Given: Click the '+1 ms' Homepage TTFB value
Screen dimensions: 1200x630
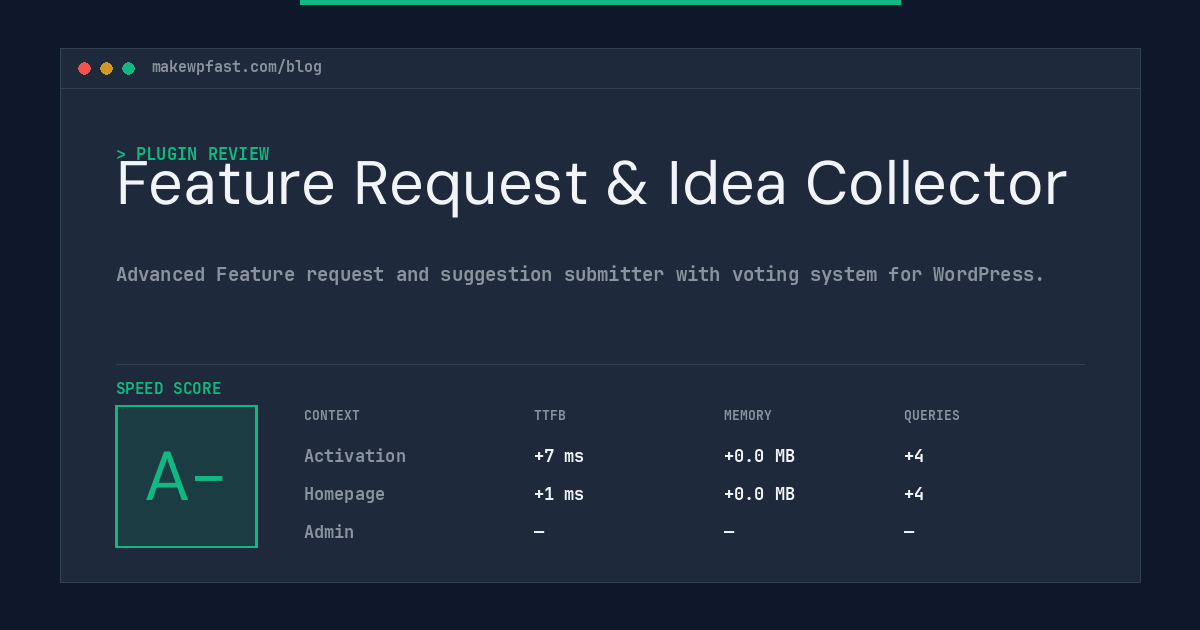Looking at the screenshot, I should point(559,494).
